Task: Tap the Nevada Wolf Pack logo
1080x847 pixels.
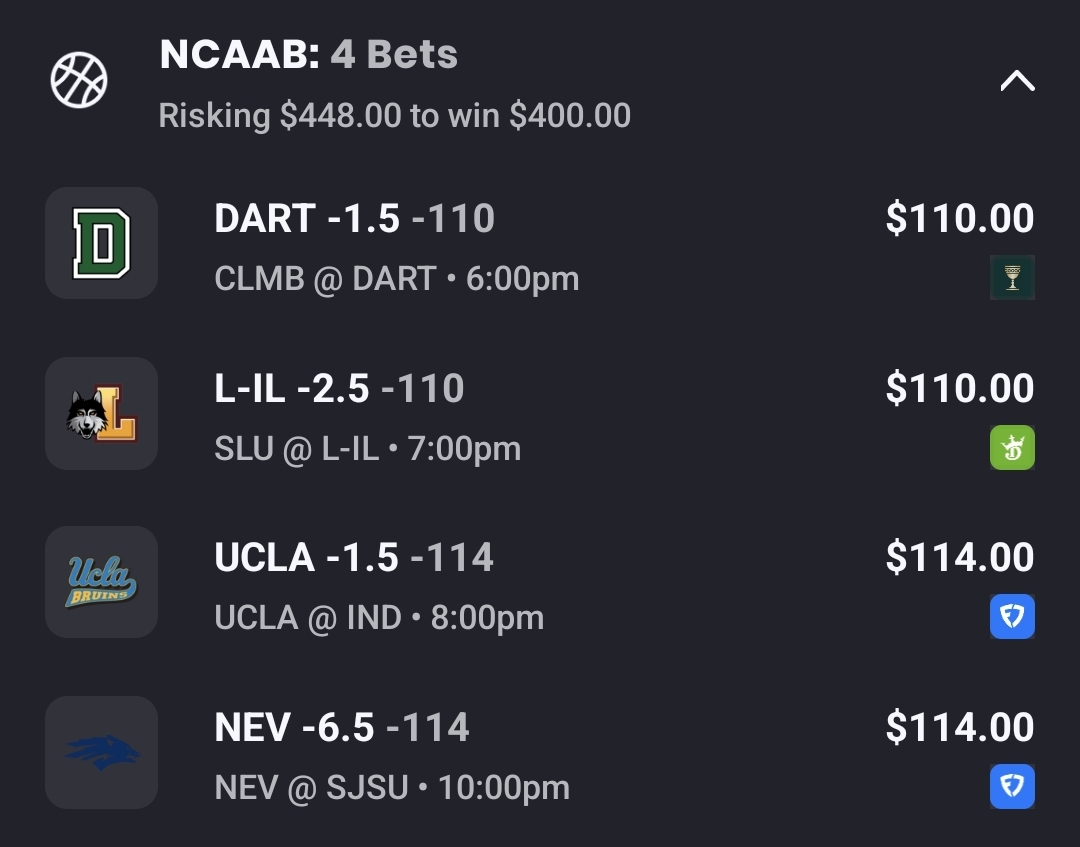Action: (101, 752)
